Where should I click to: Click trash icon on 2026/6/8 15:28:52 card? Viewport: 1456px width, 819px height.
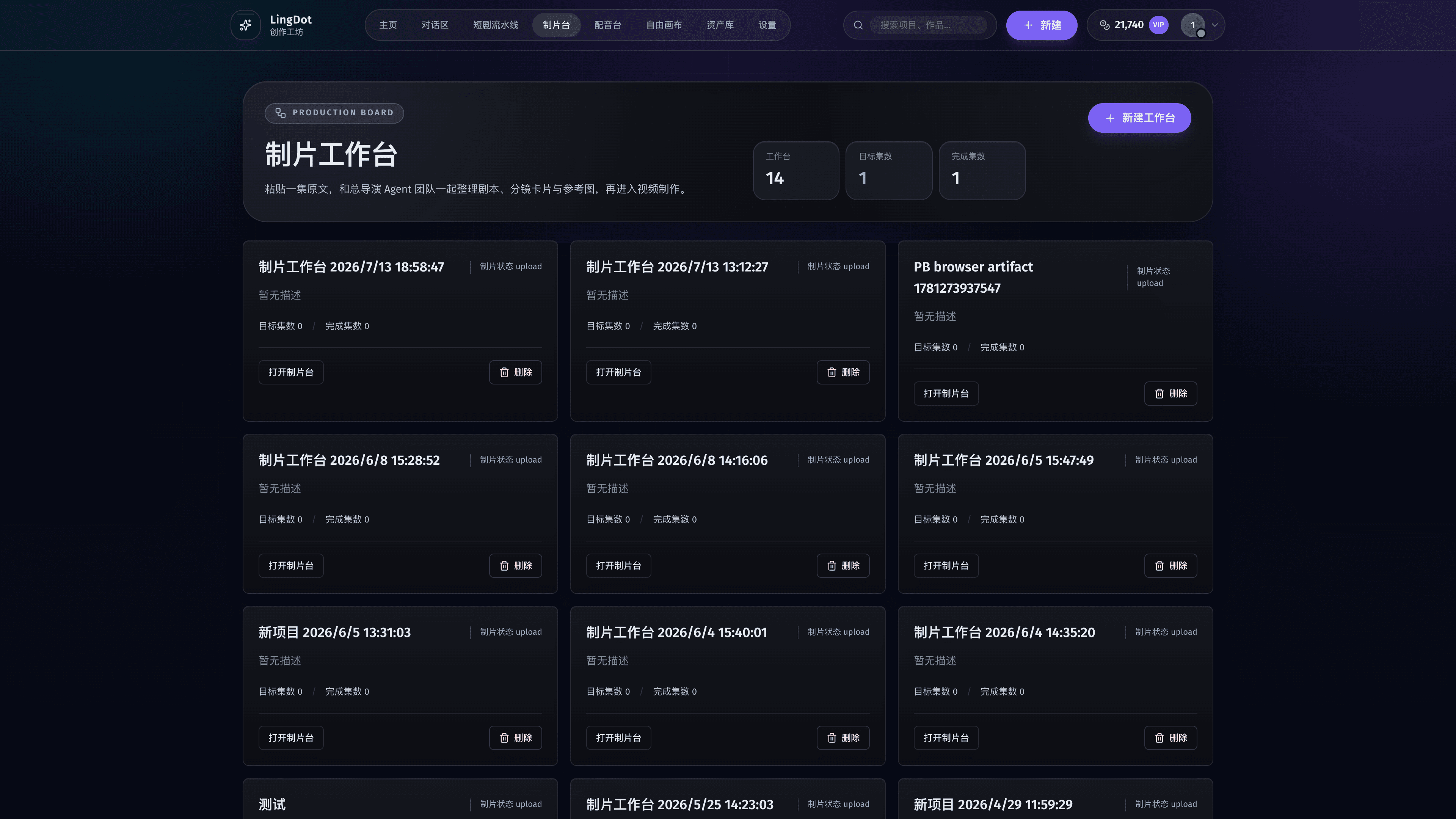click(x=504, y=566)
